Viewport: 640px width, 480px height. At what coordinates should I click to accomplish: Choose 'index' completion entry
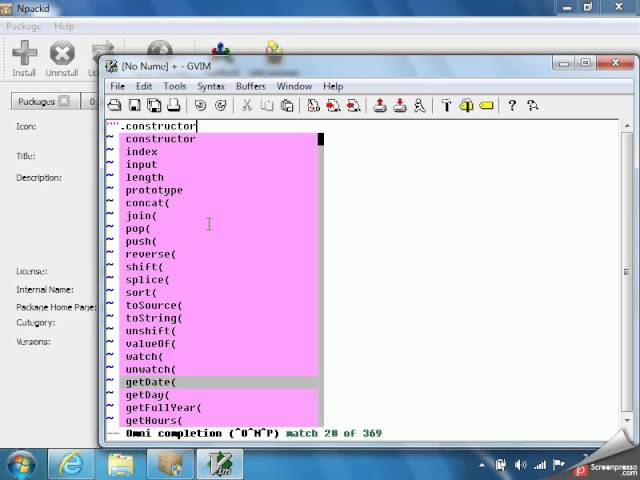[218, 152]
